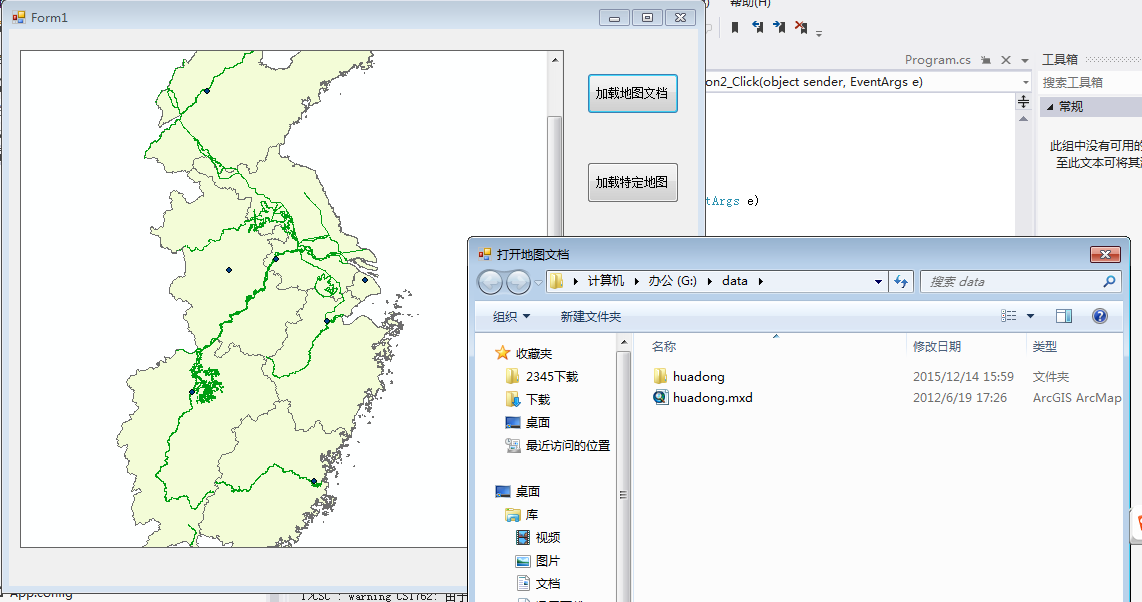Collapse the 常规 toolbox group
This screenshot has height=602, width=1142.
[1048, 106]
